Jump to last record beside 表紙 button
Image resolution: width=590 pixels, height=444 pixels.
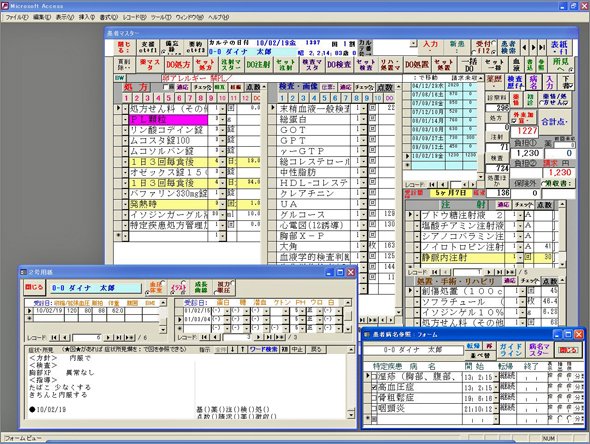pos(542,47)
